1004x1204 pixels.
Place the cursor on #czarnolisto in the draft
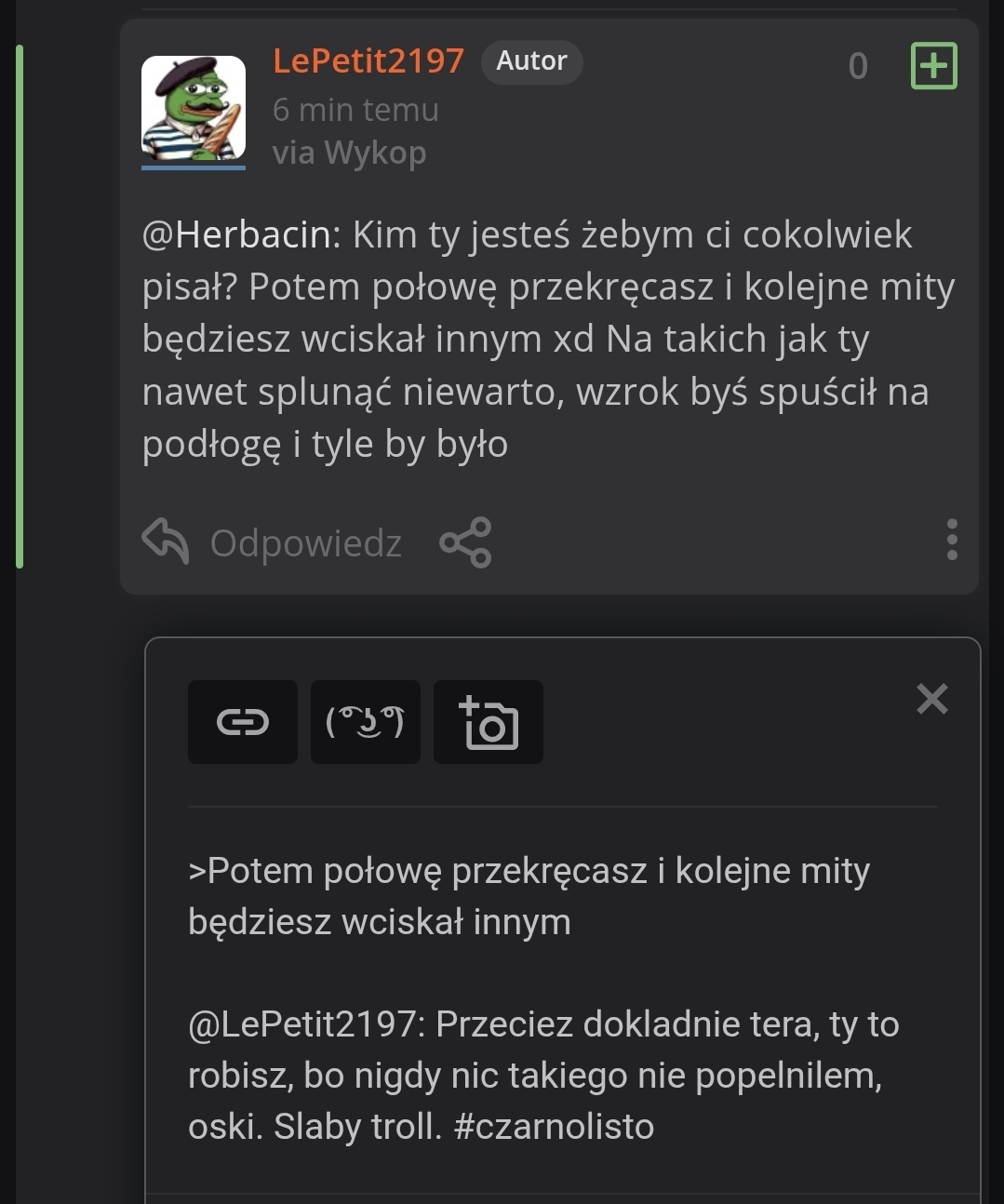pyautogui.click(x=554, y=1127)
